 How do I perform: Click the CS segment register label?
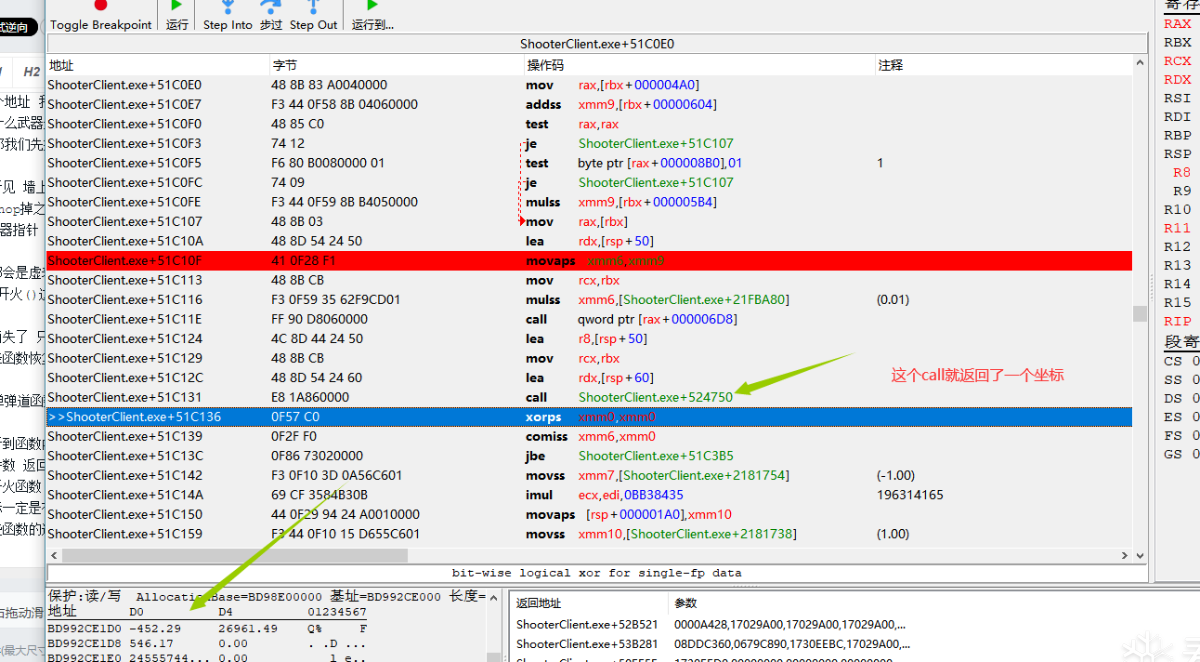point(1173,361)
